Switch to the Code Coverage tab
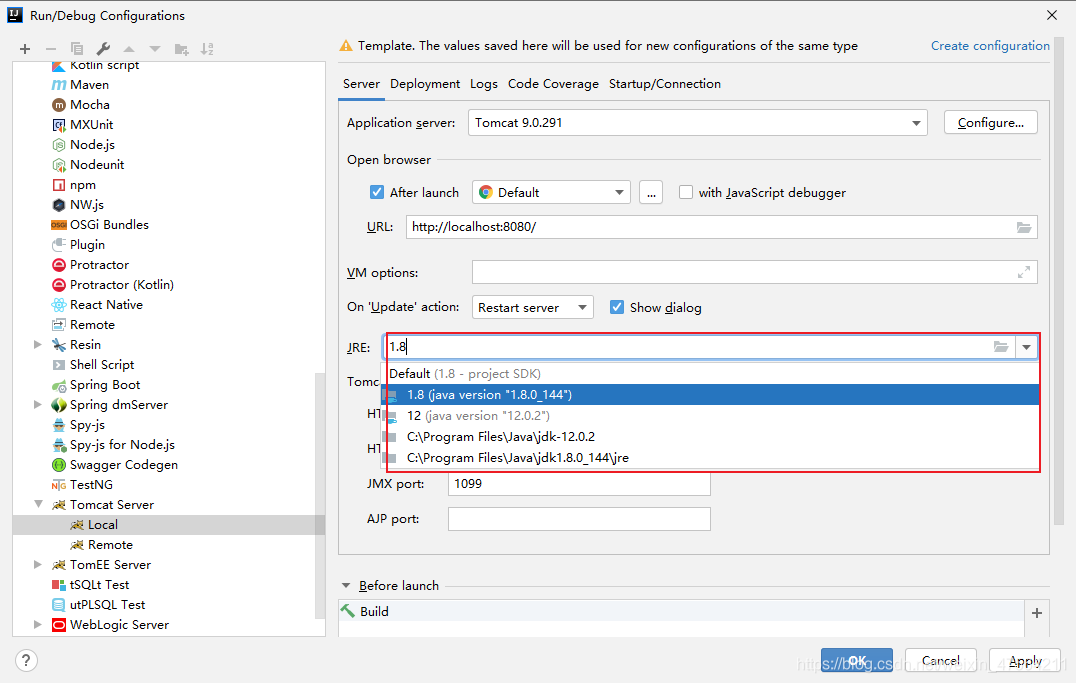 tap(553, 84)
